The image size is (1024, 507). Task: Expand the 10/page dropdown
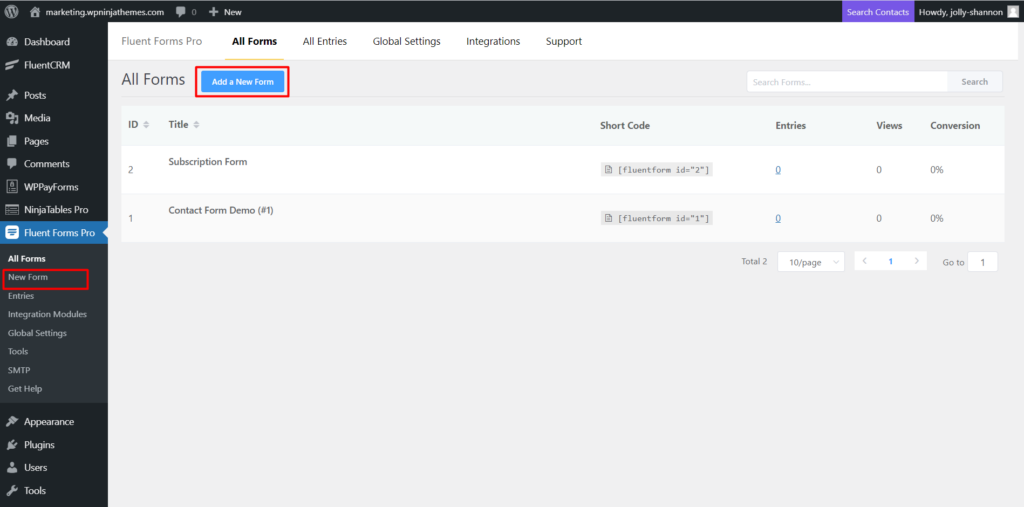[810, 262]
